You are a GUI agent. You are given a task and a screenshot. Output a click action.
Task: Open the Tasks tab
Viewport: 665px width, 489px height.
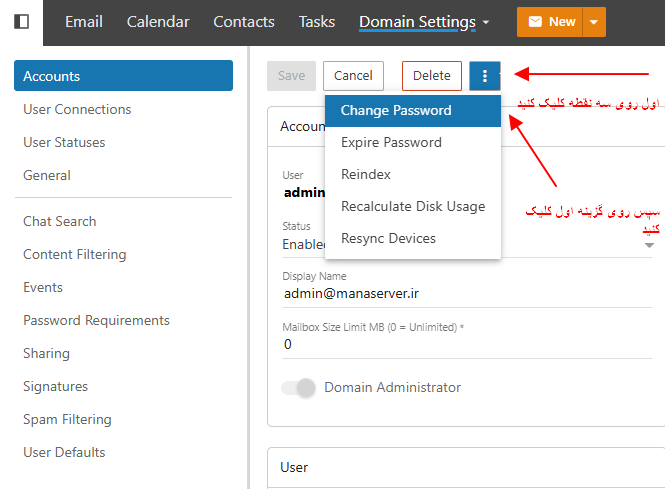point(317,22)
